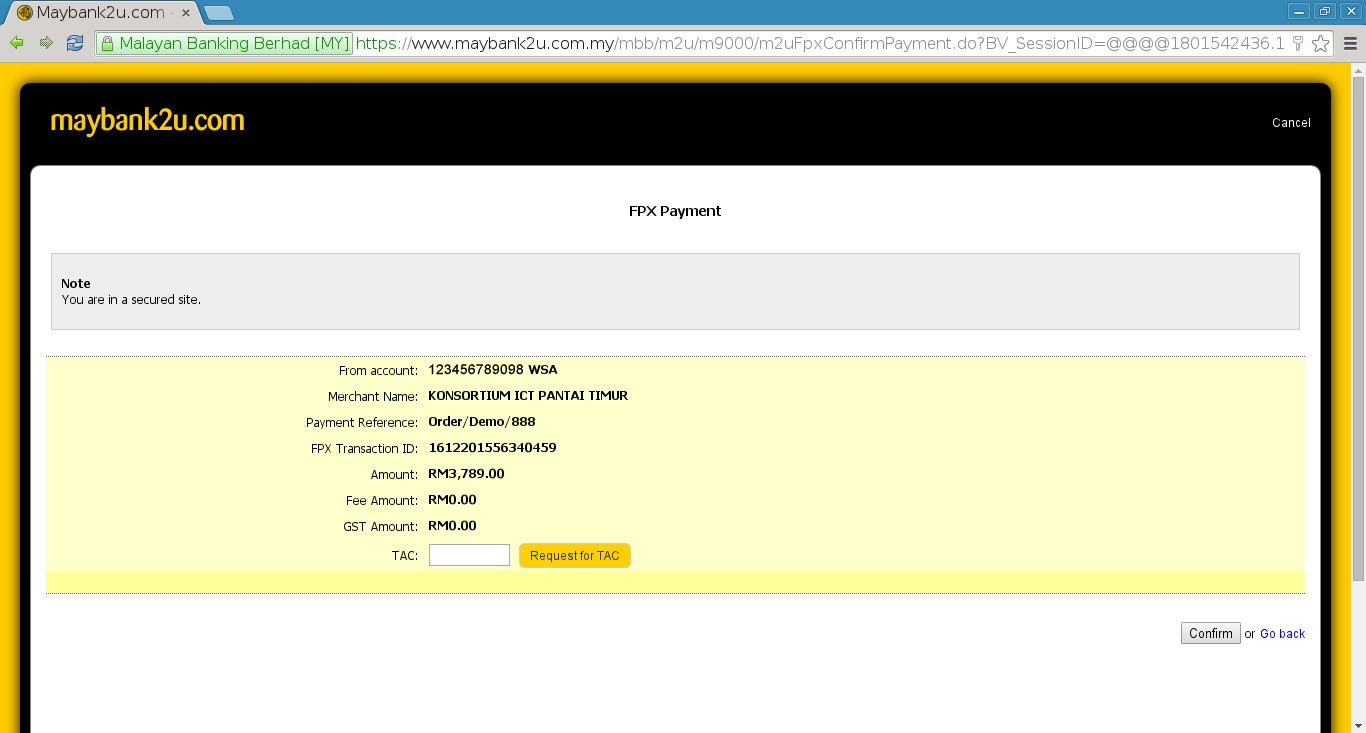The width and height of the screenshot is (1366, 733).
Task: Click the browser forward arrow
Action: click(45, 43)
